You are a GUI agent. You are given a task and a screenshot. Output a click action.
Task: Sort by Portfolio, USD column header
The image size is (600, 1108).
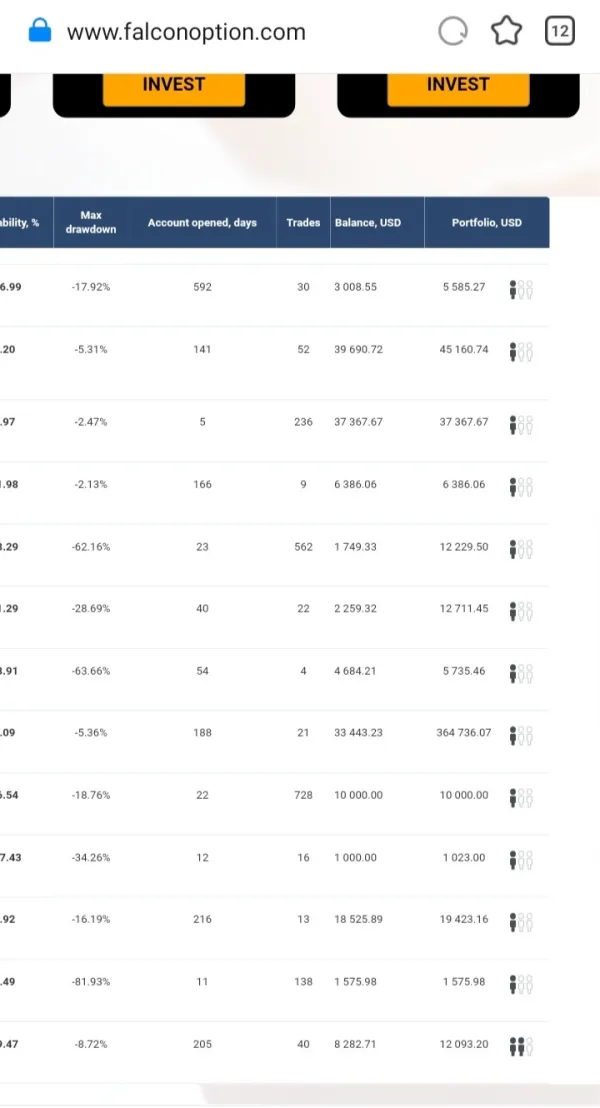pyautogui.click(x=486, y=222)
